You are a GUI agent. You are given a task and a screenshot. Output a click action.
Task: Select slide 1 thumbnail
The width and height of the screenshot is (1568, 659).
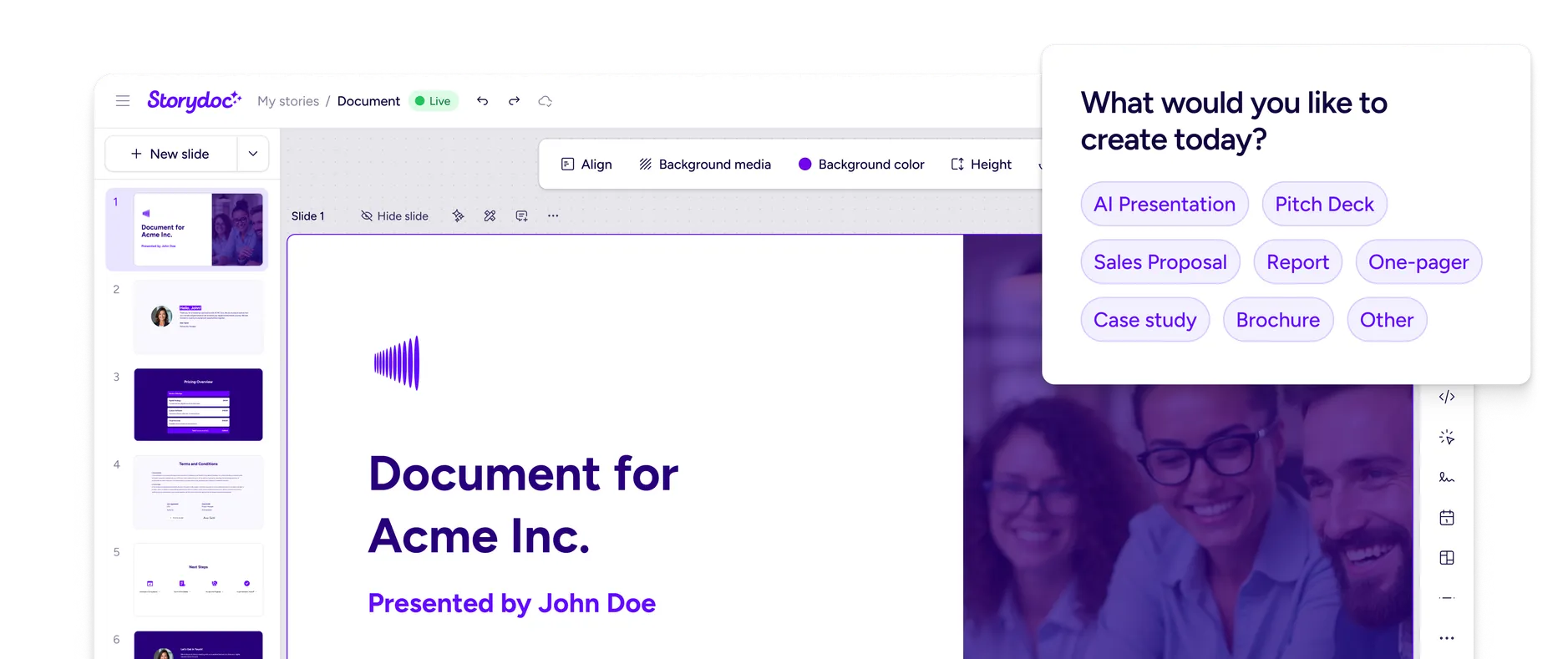(198, 230)
